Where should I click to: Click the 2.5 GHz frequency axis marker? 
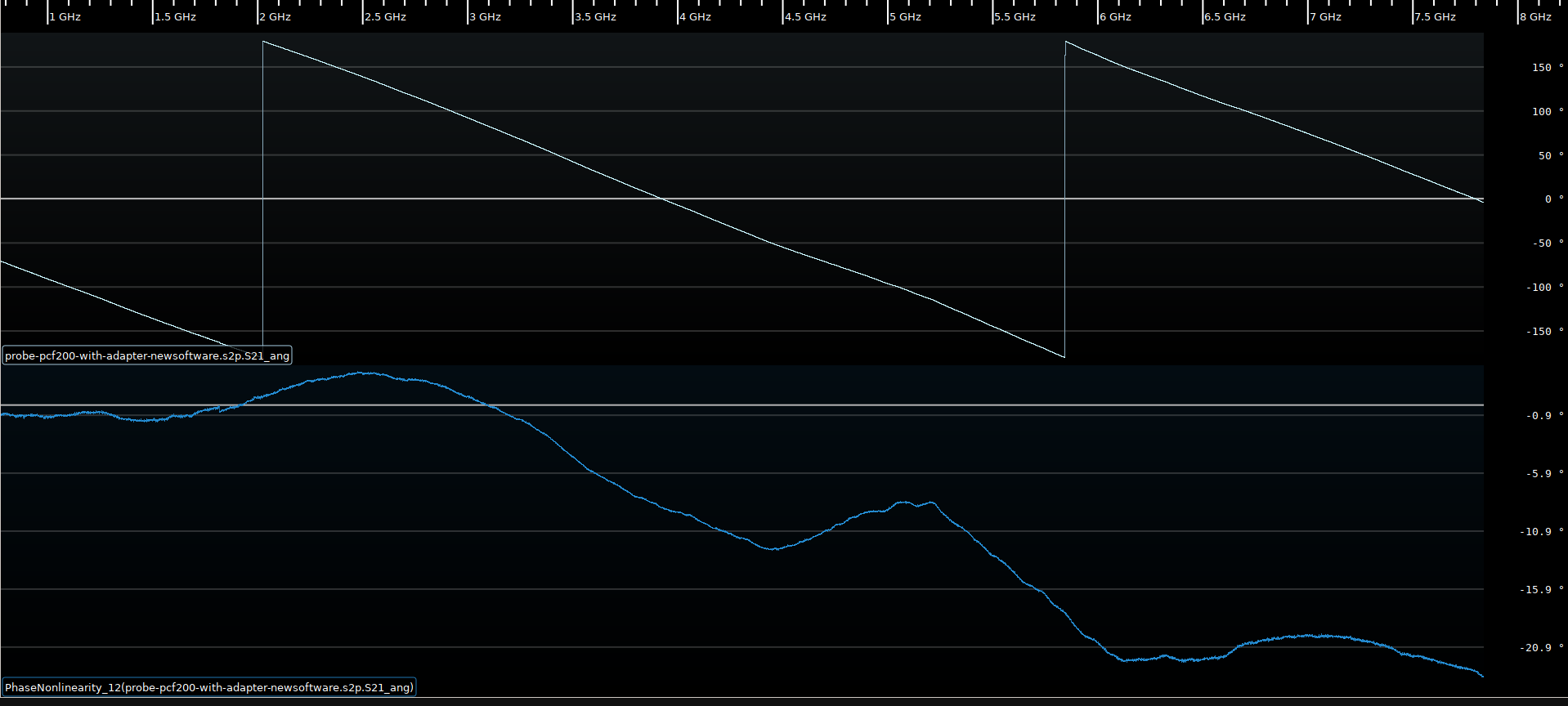[x=386, y=16]
